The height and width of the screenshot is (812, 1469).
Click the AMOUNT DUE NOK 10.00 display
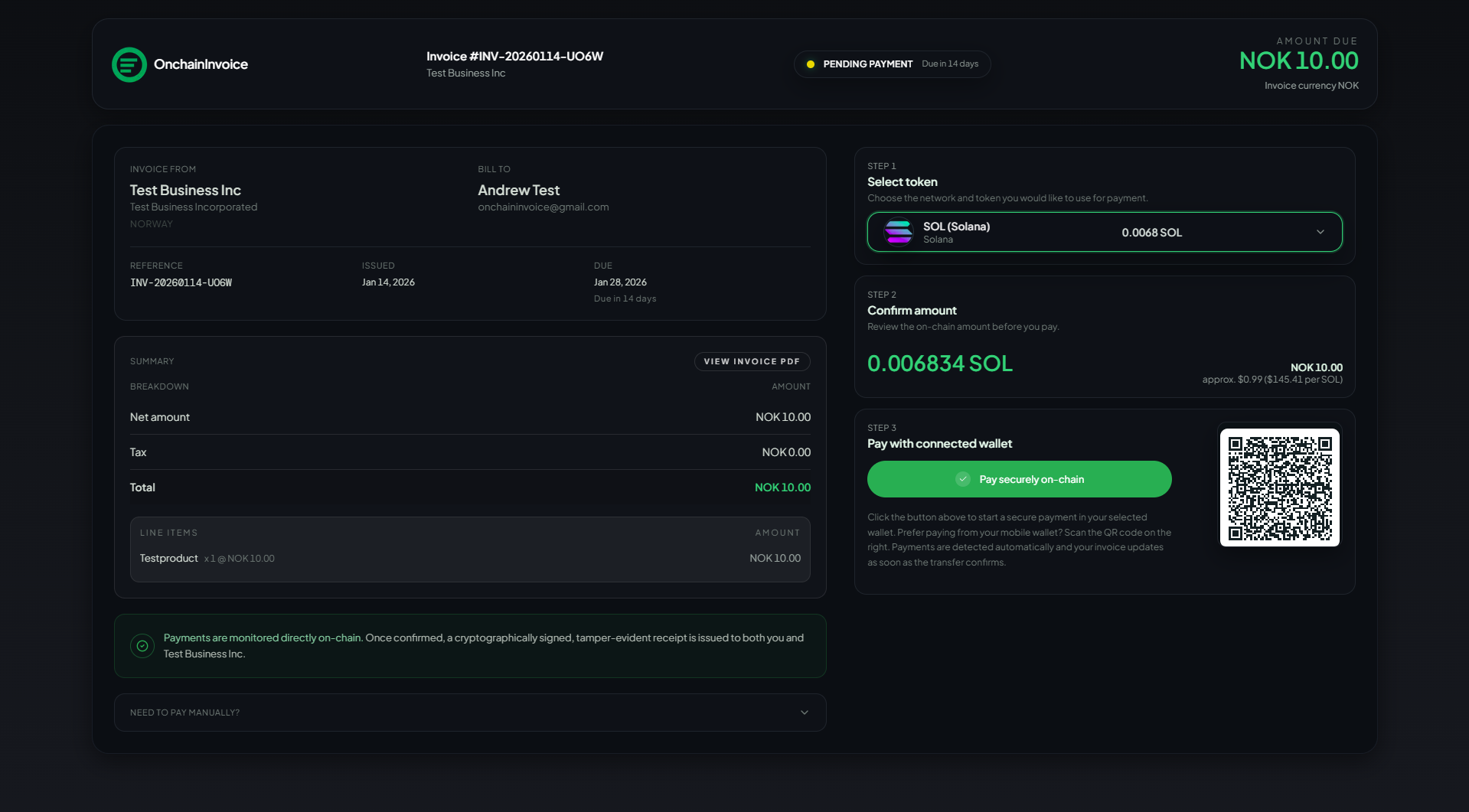coord(1298,60)
